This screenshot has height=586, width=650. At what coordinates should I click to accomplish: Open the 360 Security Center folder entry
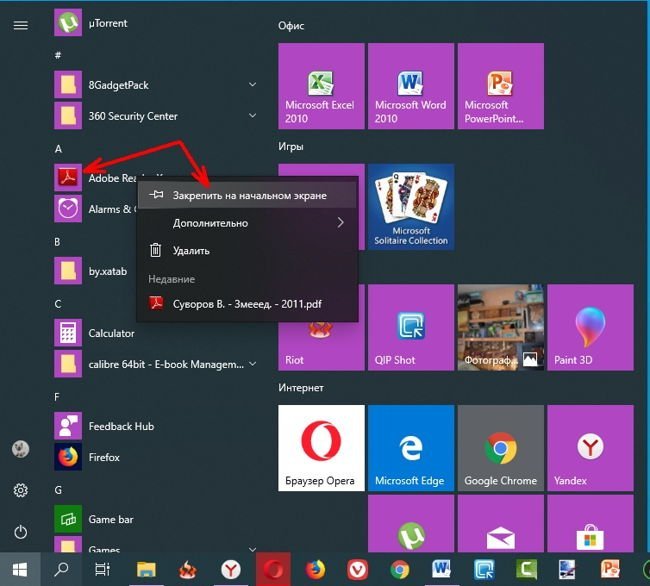pyautogui.click(x=155, y=116)
